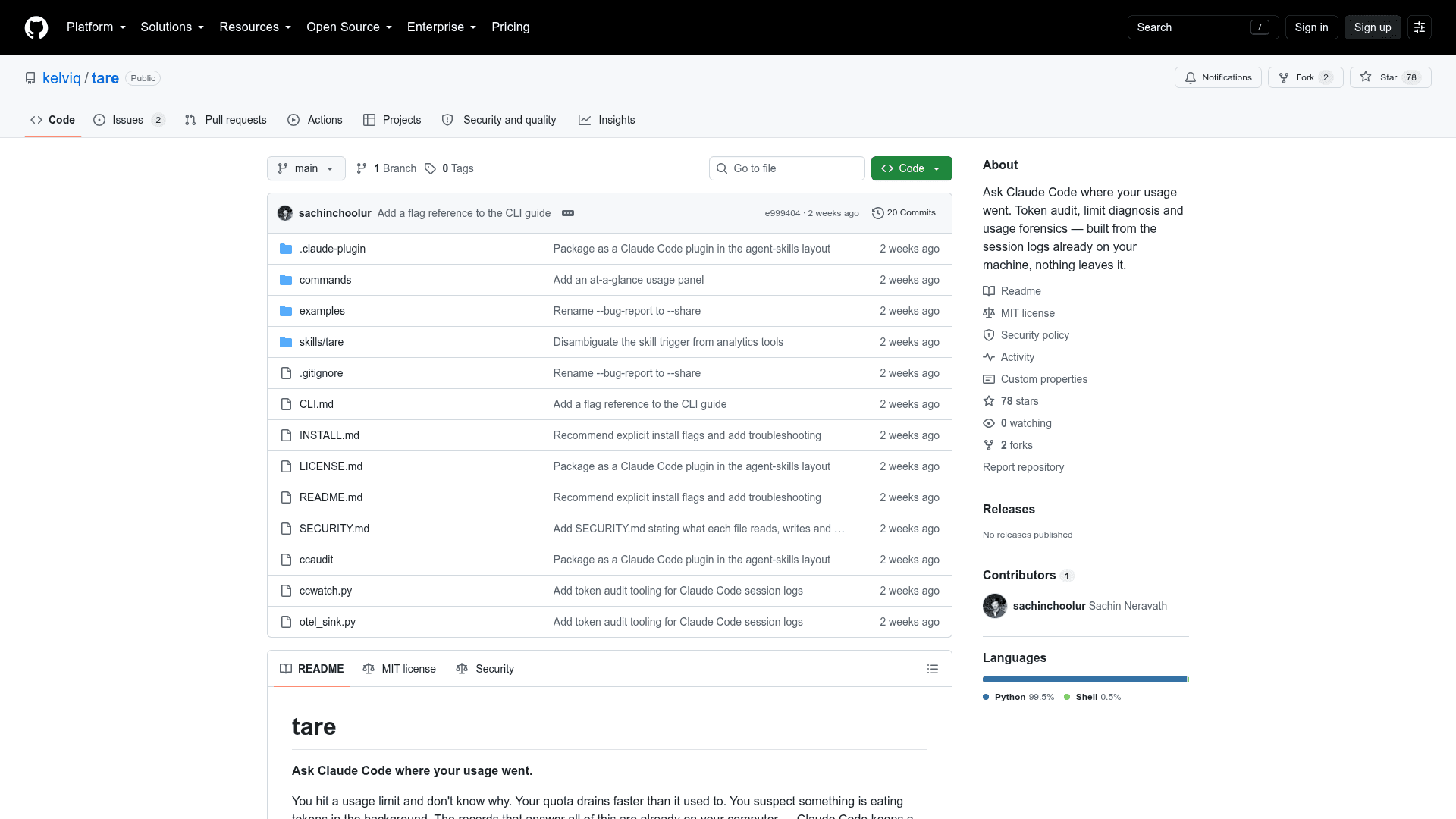
Task: Open the 20 Commits history link
Action: click(x=904, y=213)
